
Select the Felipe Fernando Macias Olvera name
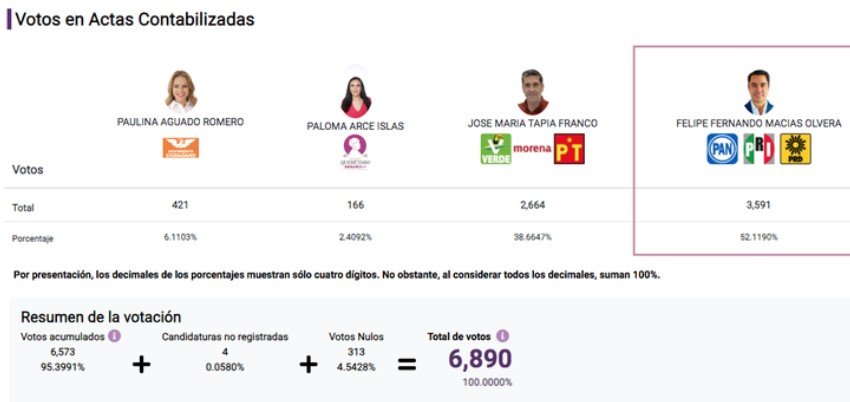point(758,124)
